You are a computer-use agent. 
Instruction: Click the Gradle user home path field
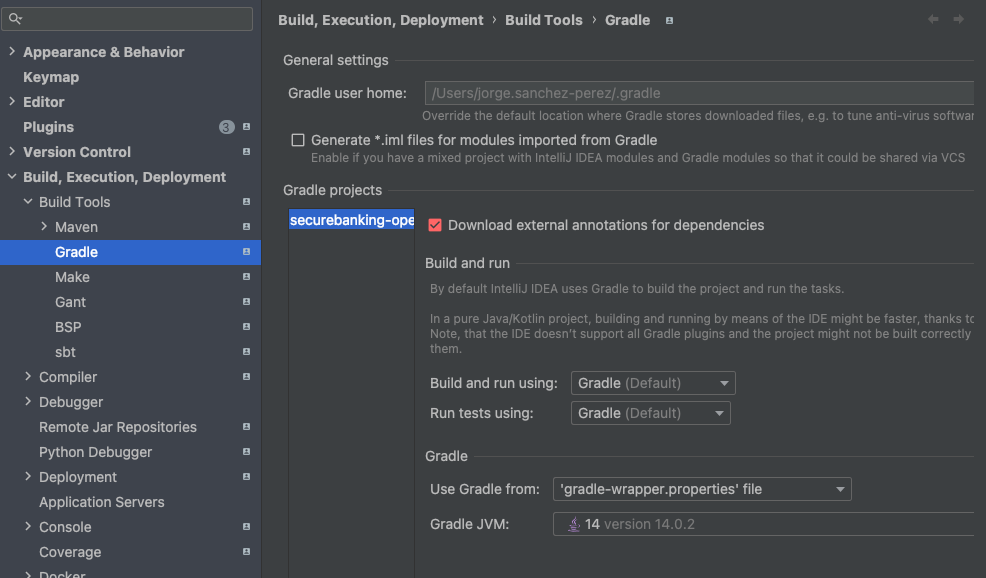[699, 93]
